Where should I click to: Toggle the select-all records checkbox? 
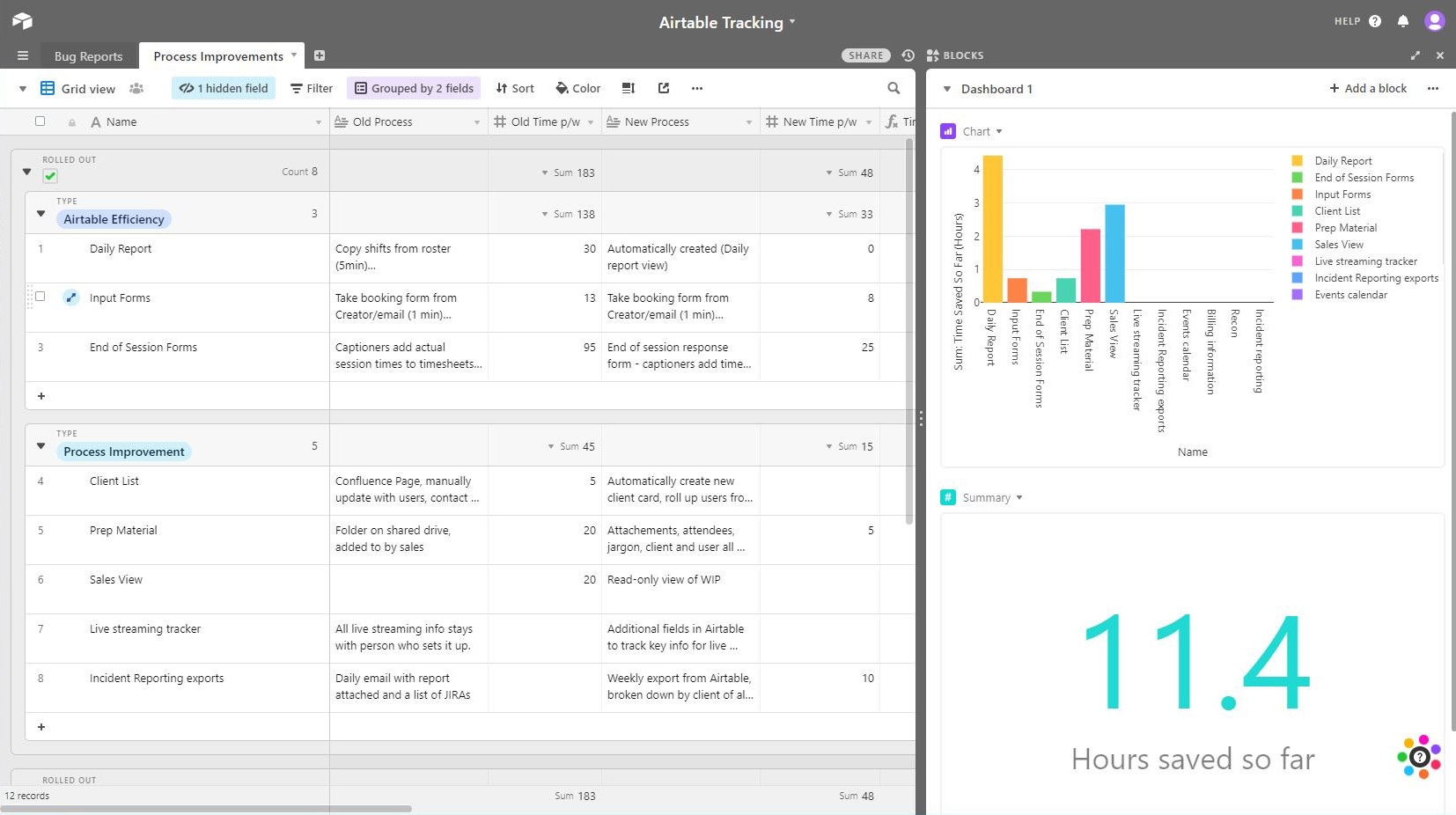coord(40,121)
